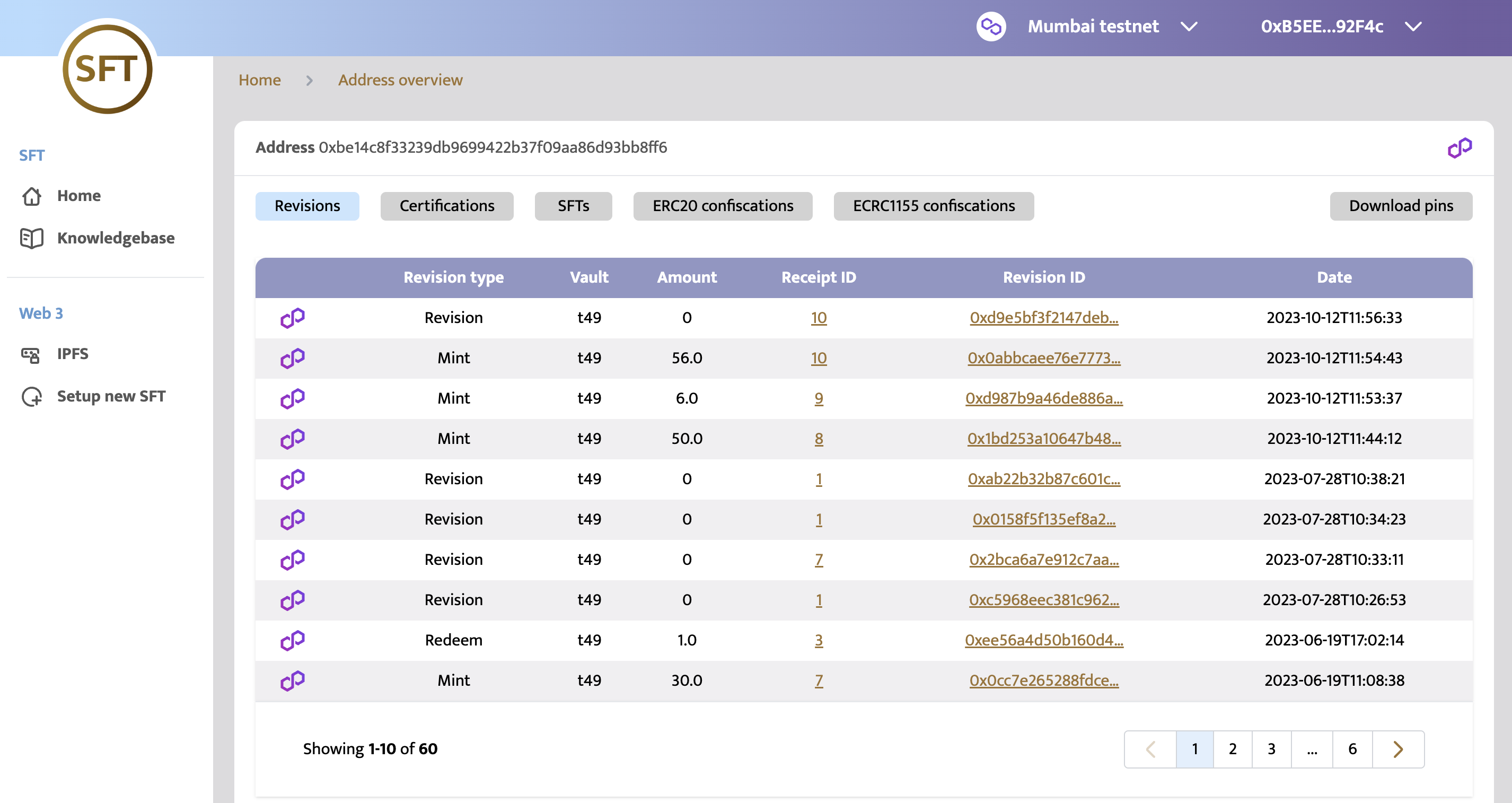Click chain icon on the Redeem row
Viewport: 1512px width, 803px height.
pos(292,640)
